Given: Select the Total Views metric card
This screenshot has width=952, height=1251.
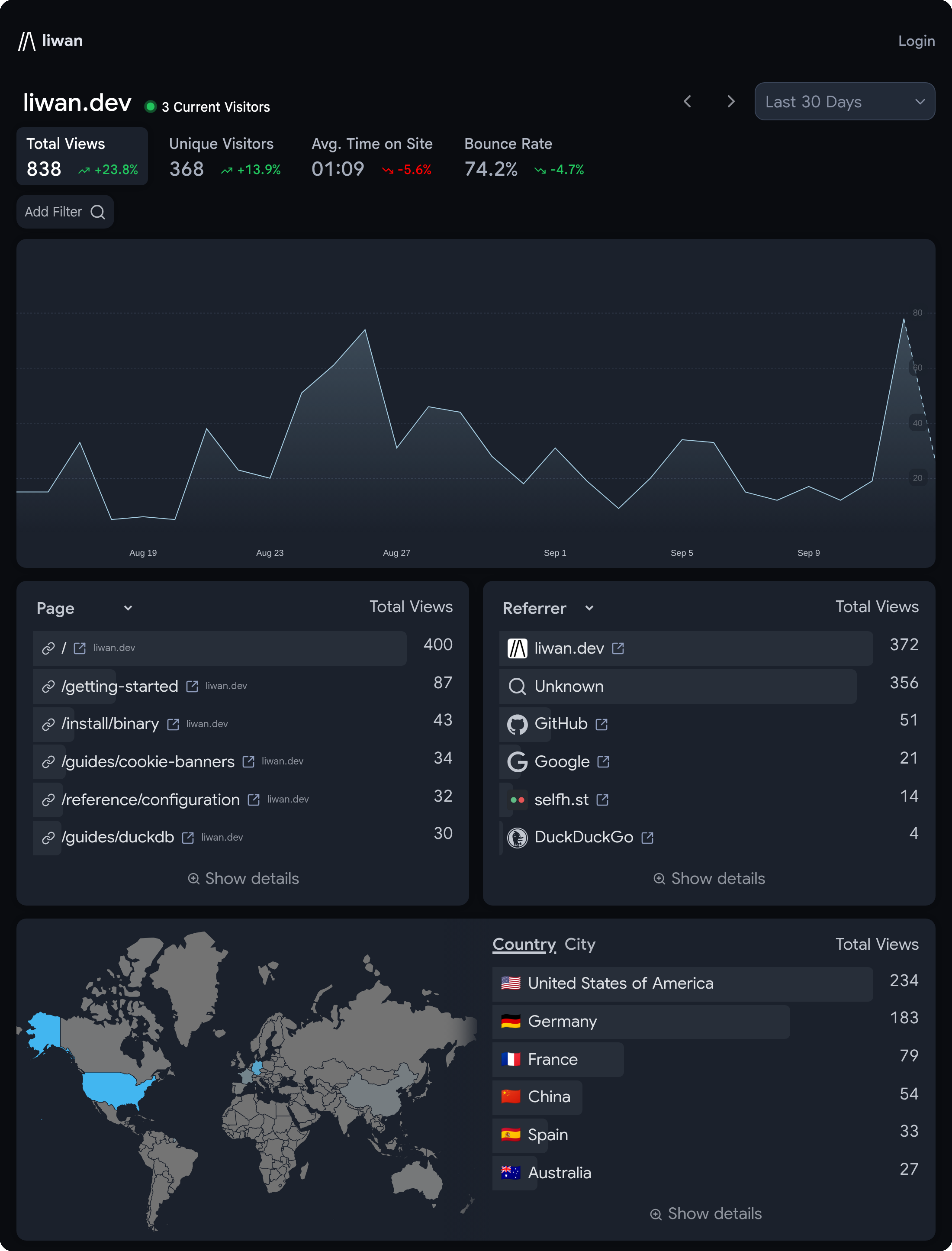Looking at the screenshot, I should [82, 156].
